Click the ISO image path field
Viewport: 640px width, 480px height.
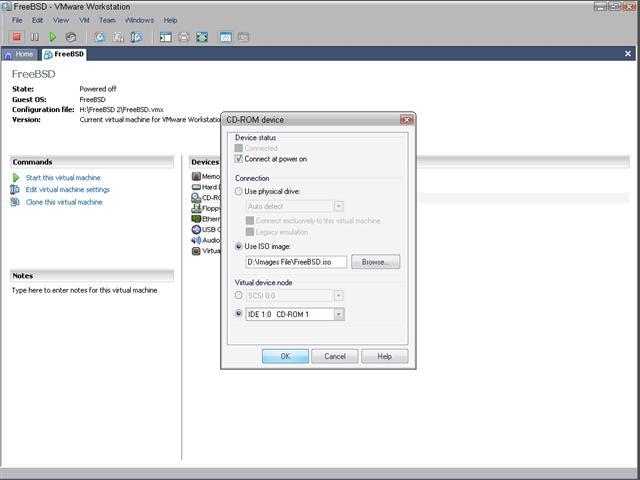point(296,262)
